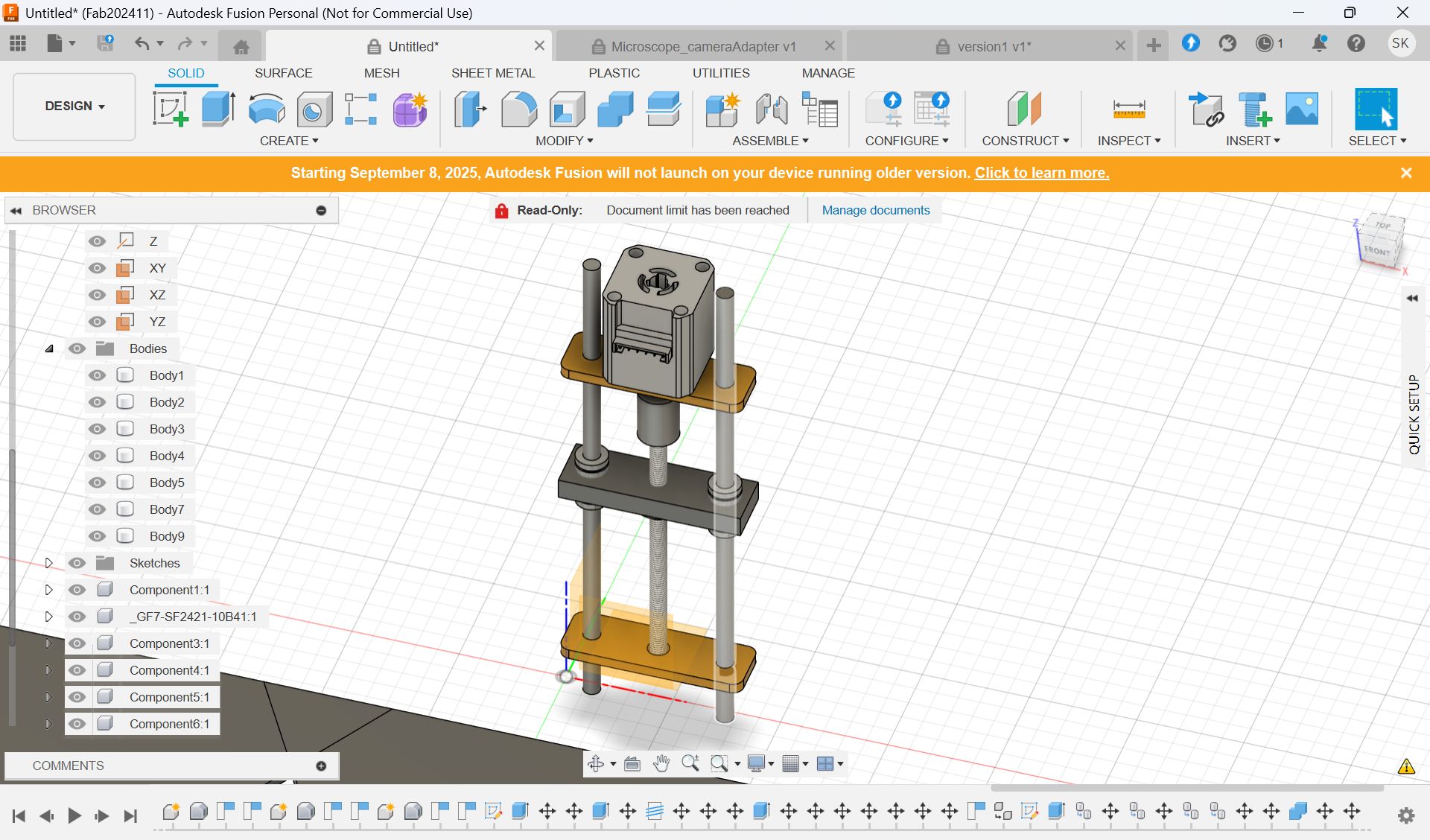Screen dimensions: 1430x840
Task: Open a new design tab with plus button
Action: point(1154,46)
